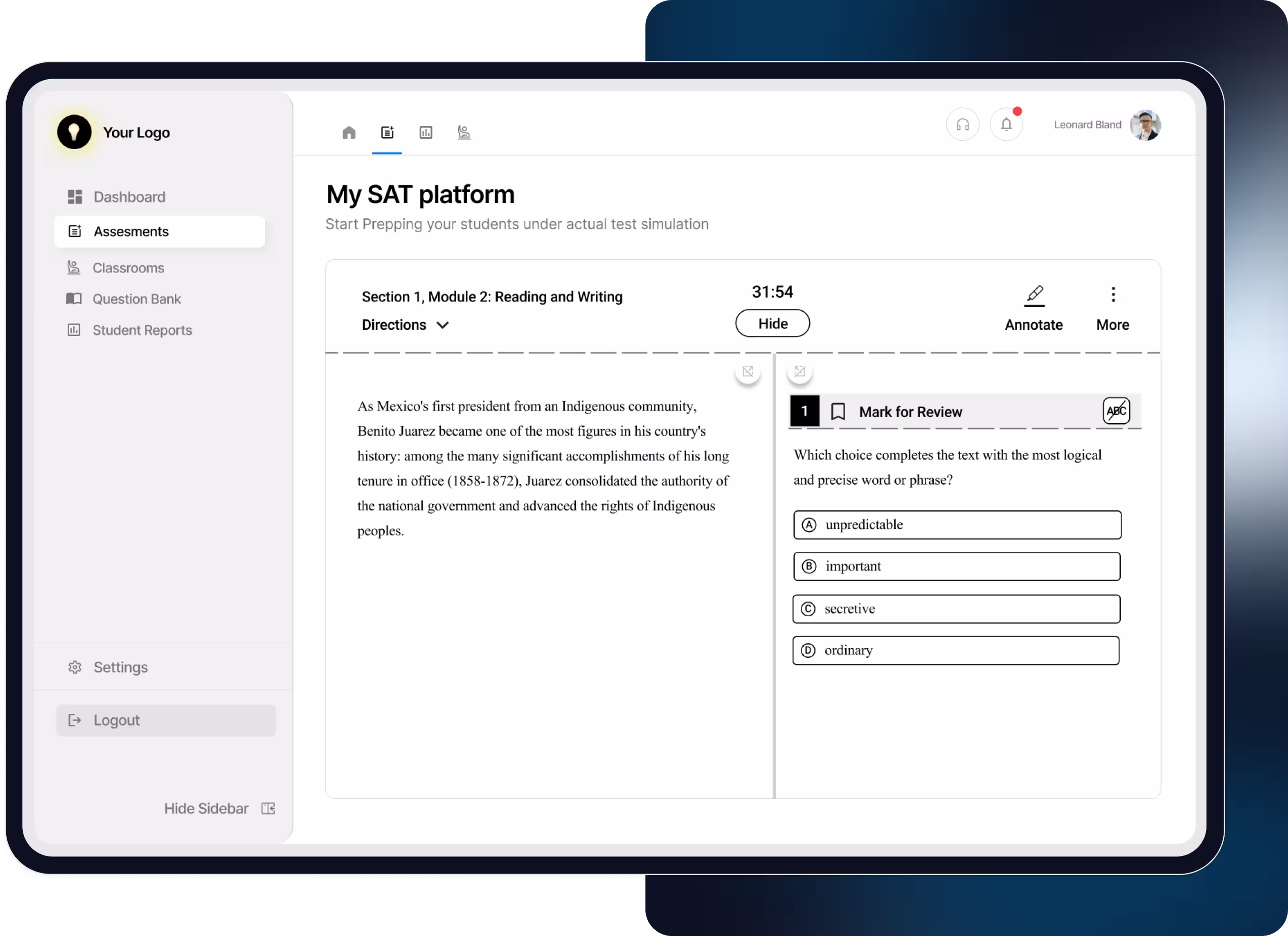Expand the Directions dropdown
The height and width of the screenshot is (936, 1288).
tap(405, 325)
